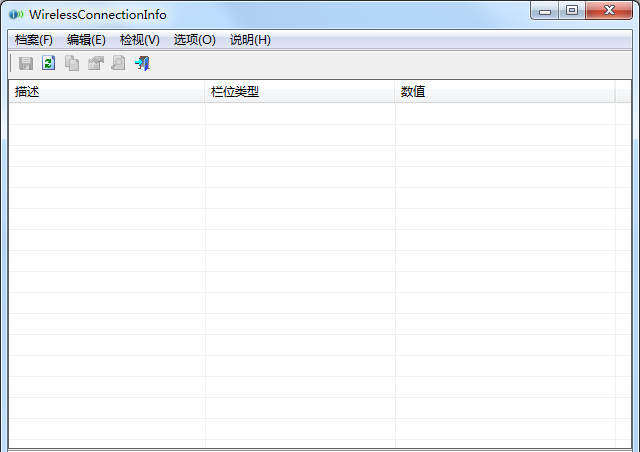Click the Copy selected items icon
This screenshot has width=640, height=452.
tap(72, 63)
